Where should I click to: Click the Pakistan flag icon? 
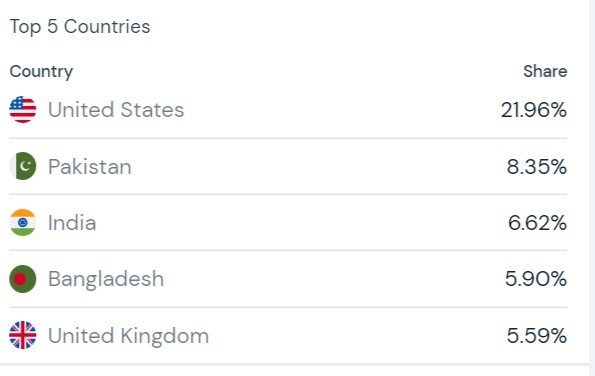(23, 166)
